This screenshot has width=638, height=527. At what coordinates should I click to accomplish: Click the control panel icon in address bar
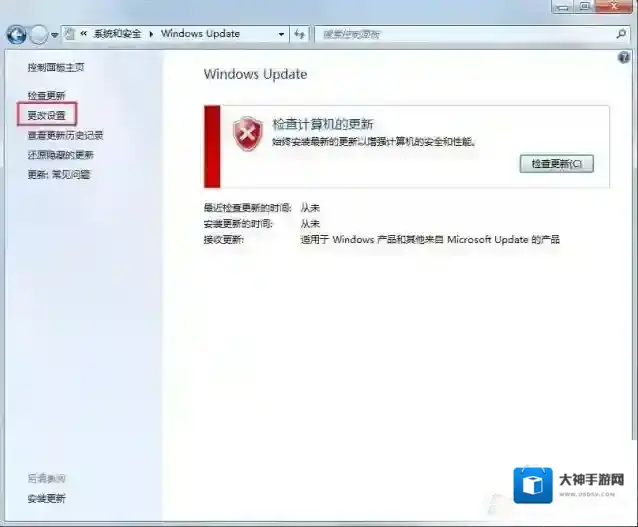point(70,34)
